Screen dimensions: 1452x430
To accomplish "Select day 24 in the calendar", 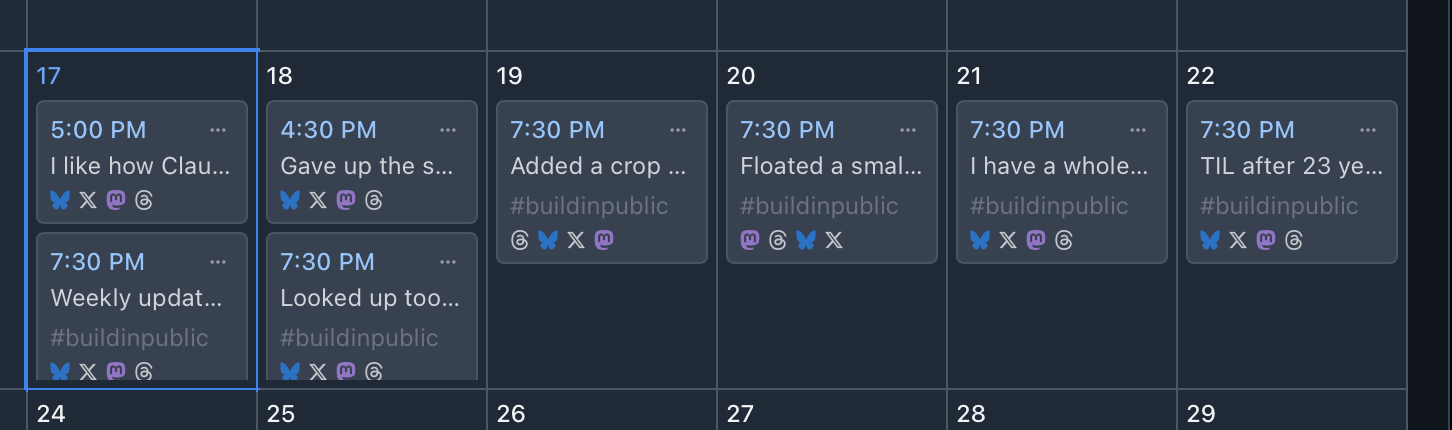I will pyautogui.click(x=51, y=413).
